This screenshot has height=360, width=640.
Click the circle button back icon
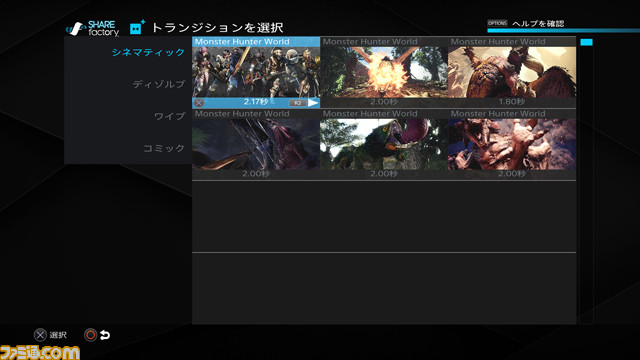point(91,335)
